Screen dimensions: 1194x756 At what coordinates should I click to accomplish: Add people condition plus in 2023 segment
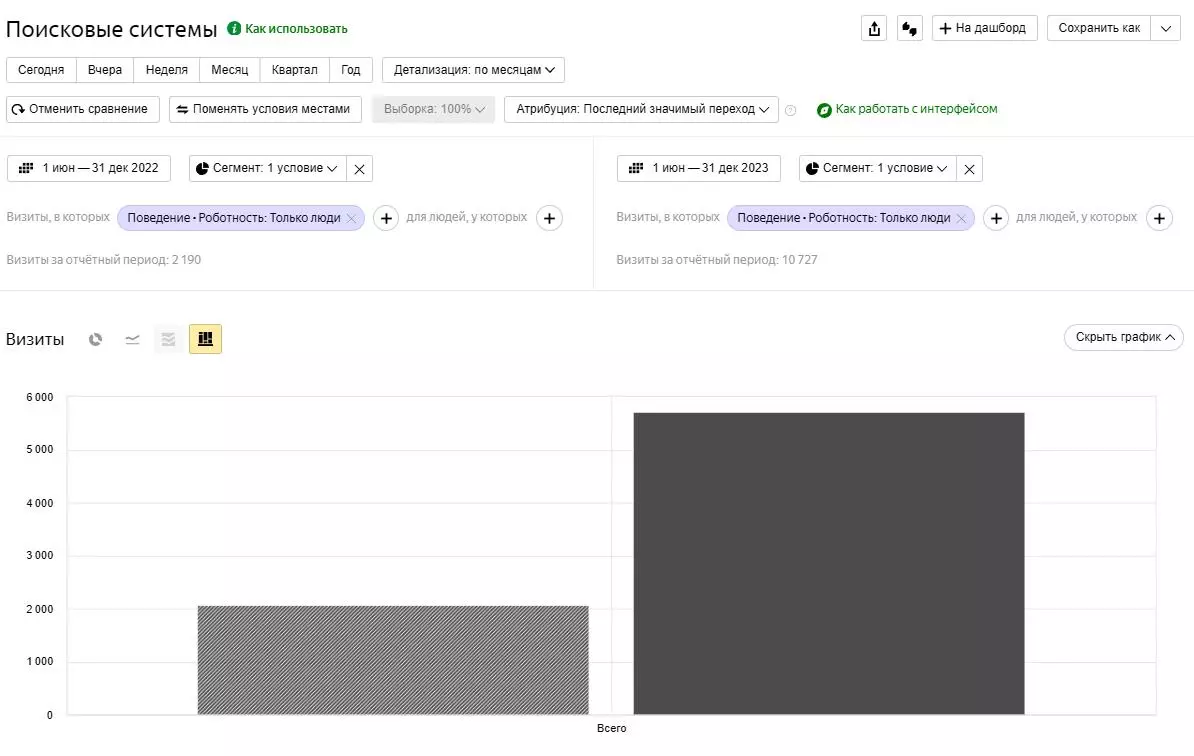(1159, 218)
